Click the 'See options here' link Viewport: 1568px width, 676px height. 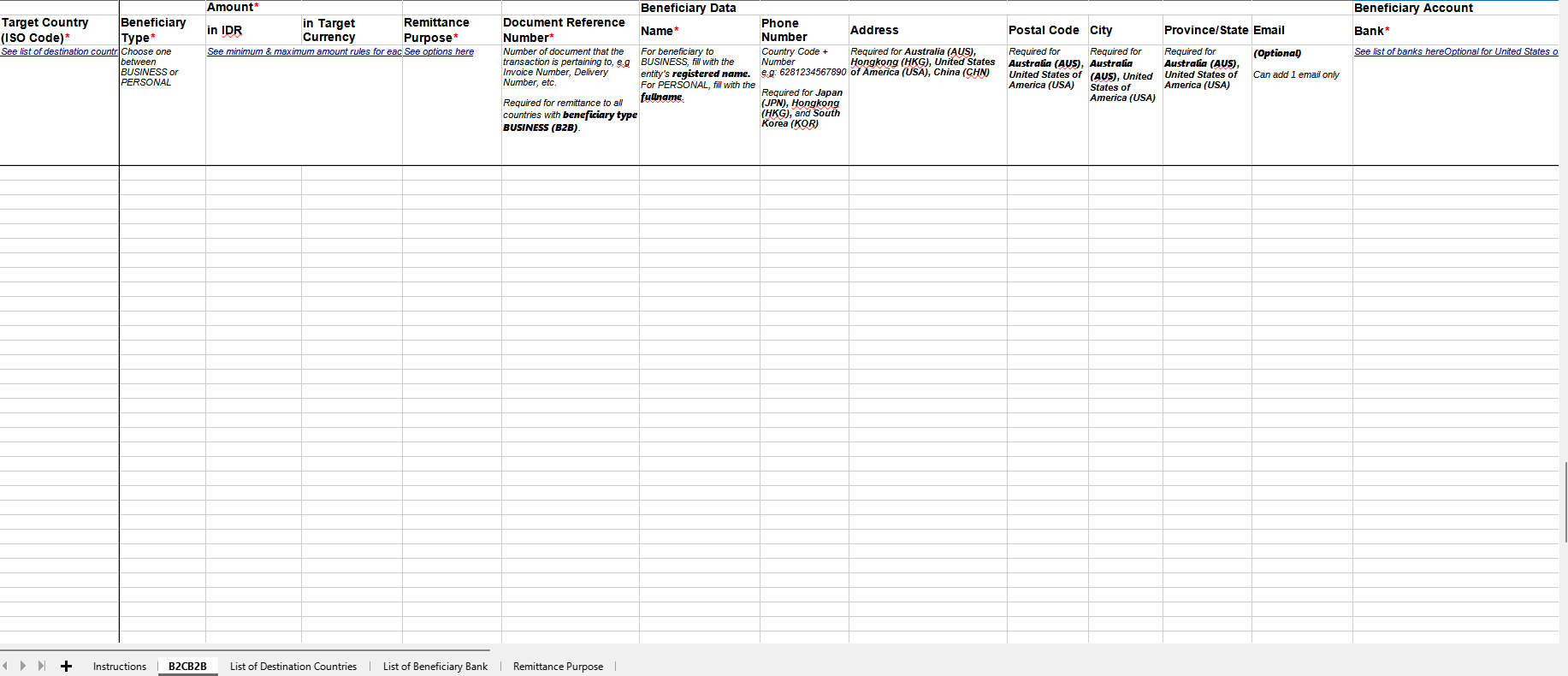[439, 52]
